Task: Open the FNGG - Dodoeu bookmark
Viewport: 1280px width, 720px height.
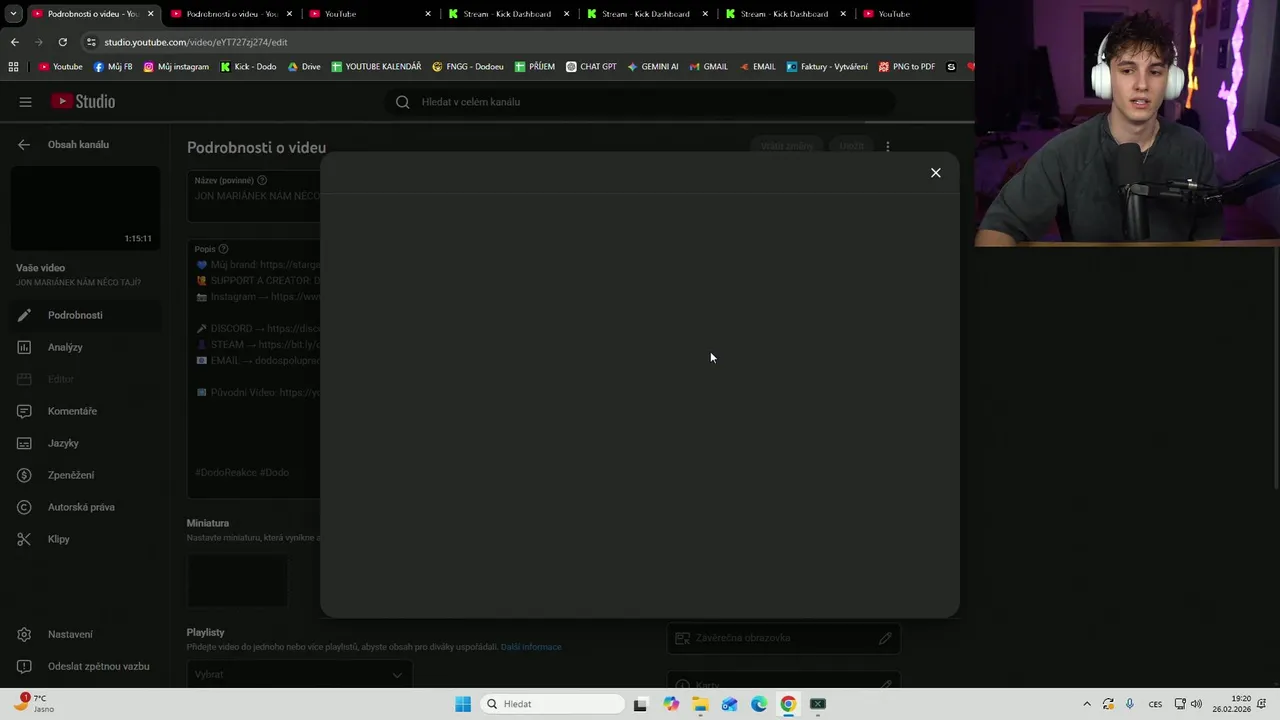Action: [468, 67]
